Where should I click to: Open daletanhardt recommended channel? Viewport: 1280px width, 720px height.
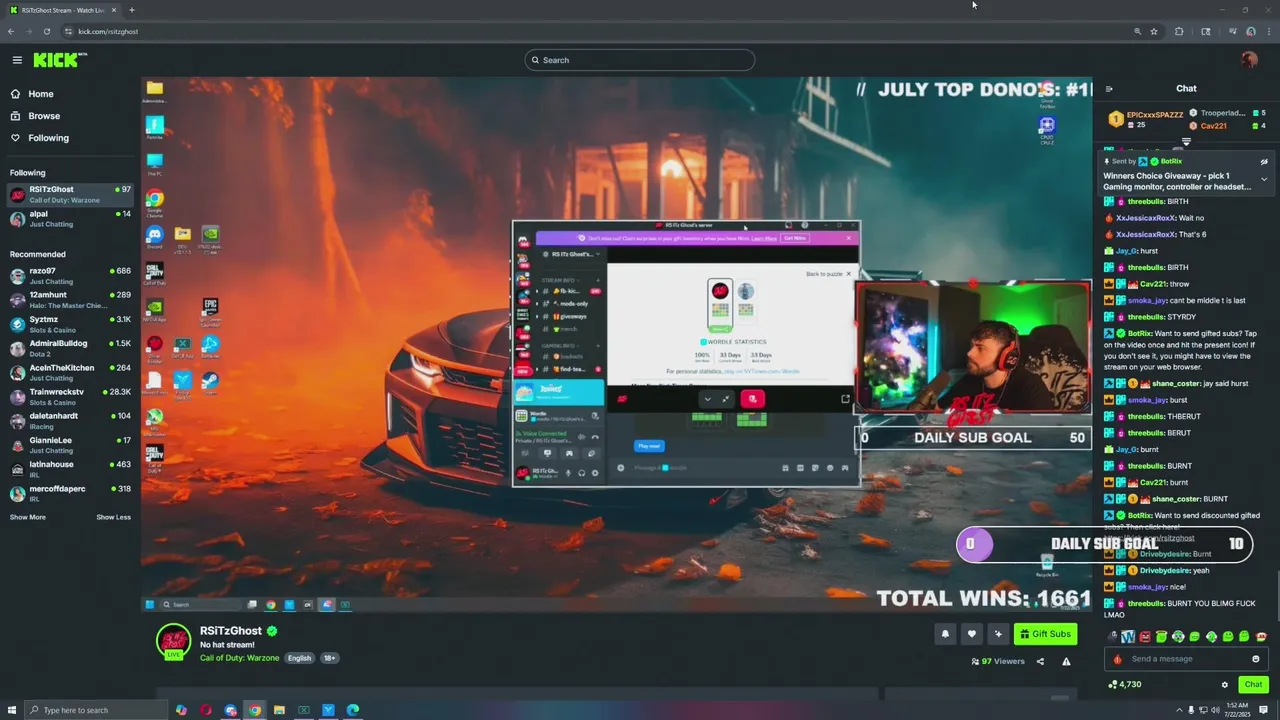[x=70, y=421]
